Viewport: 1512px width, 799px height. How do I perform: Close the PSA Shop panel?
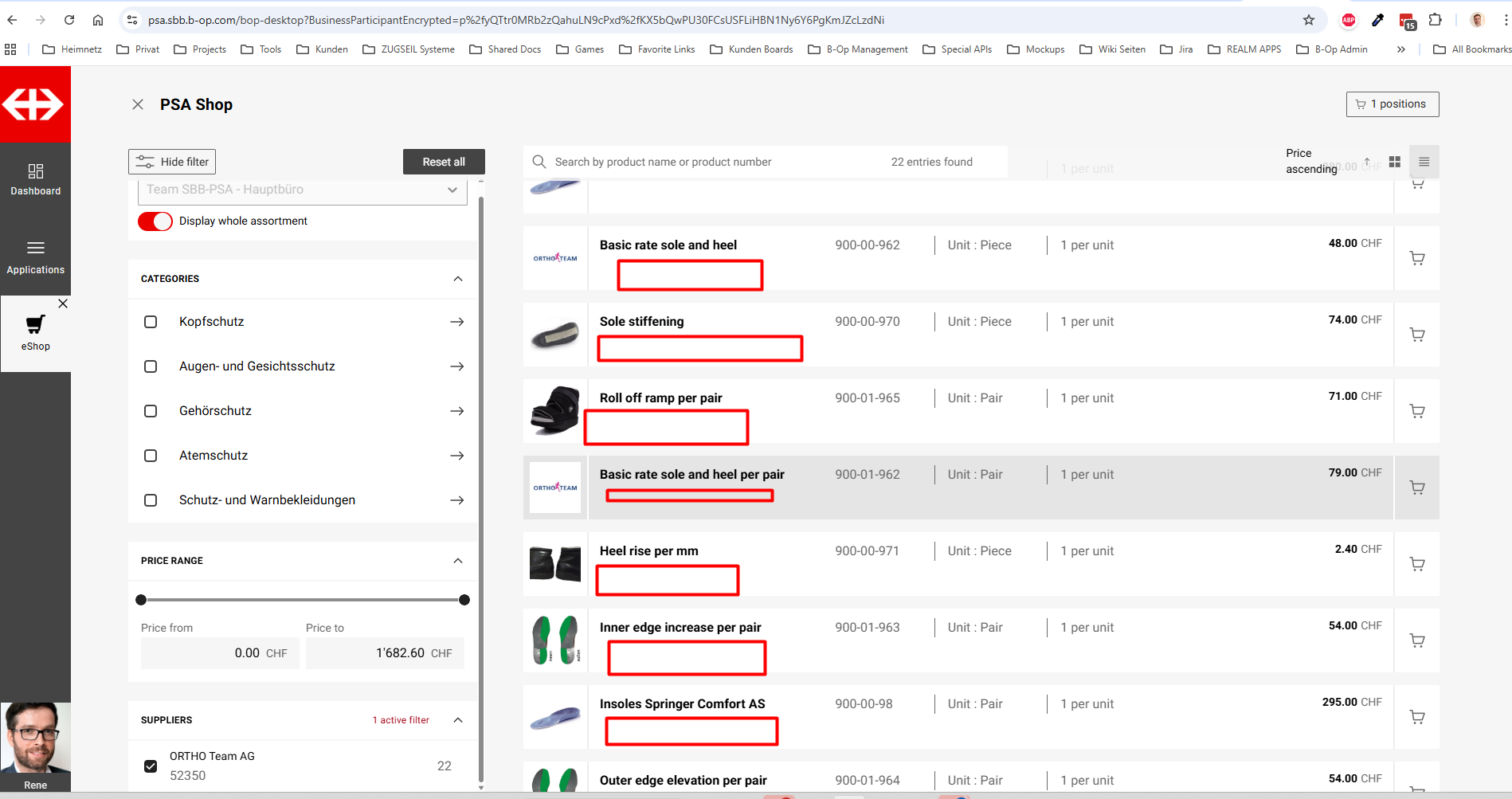pyautogui.click(x=138, y=104)
